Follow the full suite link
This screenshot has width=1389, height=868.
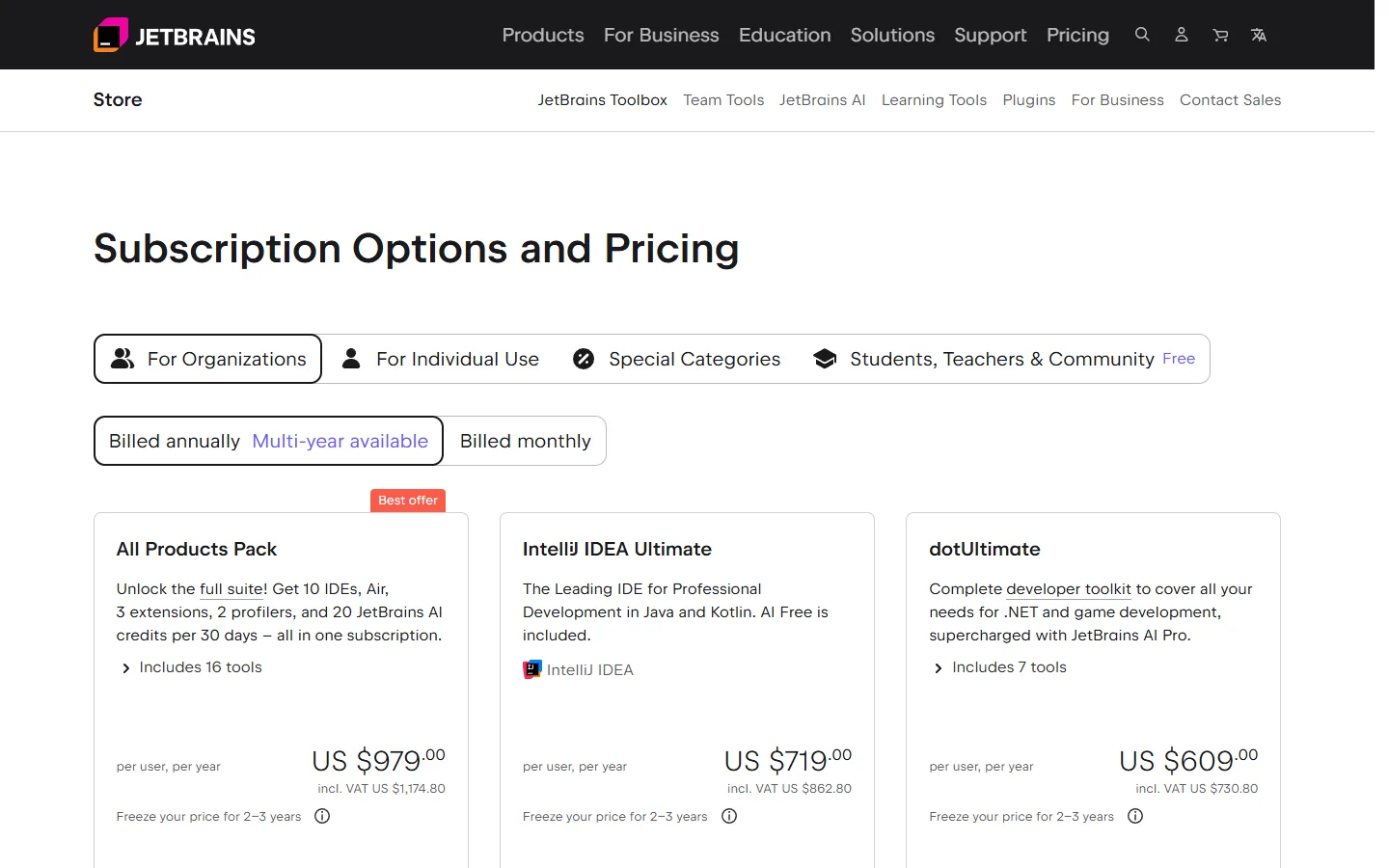233,589
